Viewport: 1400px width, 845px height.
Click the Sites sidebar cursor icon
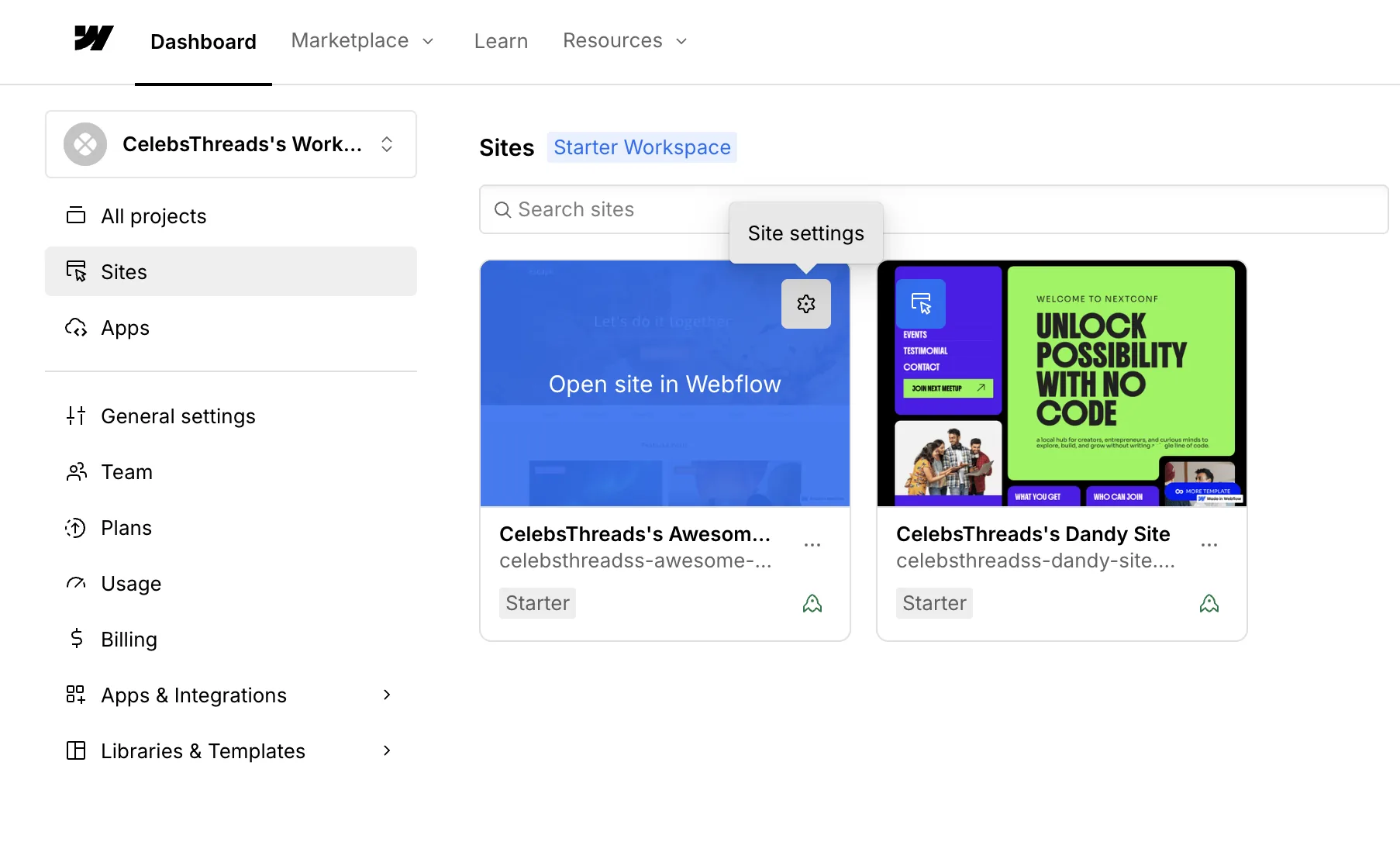point(76,271)
